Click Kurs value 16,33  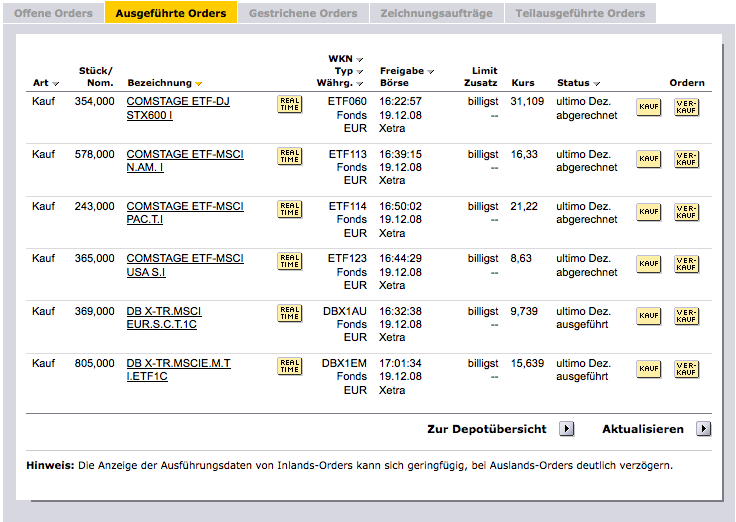[524, 154]
